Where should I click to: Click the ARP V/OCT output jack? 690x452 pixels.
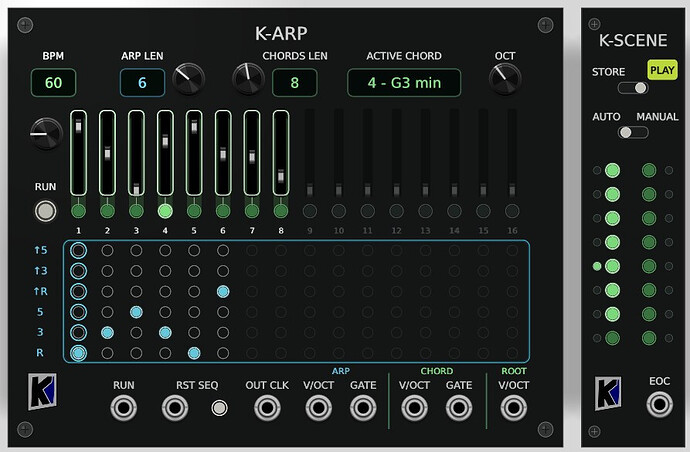click(x=319, y=408)
